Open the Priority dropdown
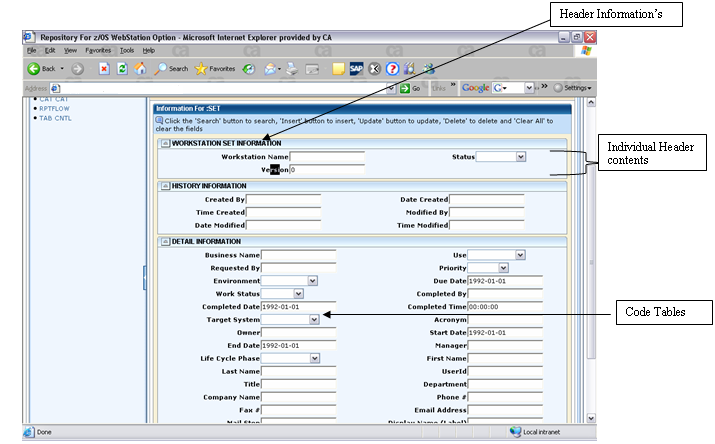Image resolution: width=715 pixels, height=444 pixels. point(503,268)
